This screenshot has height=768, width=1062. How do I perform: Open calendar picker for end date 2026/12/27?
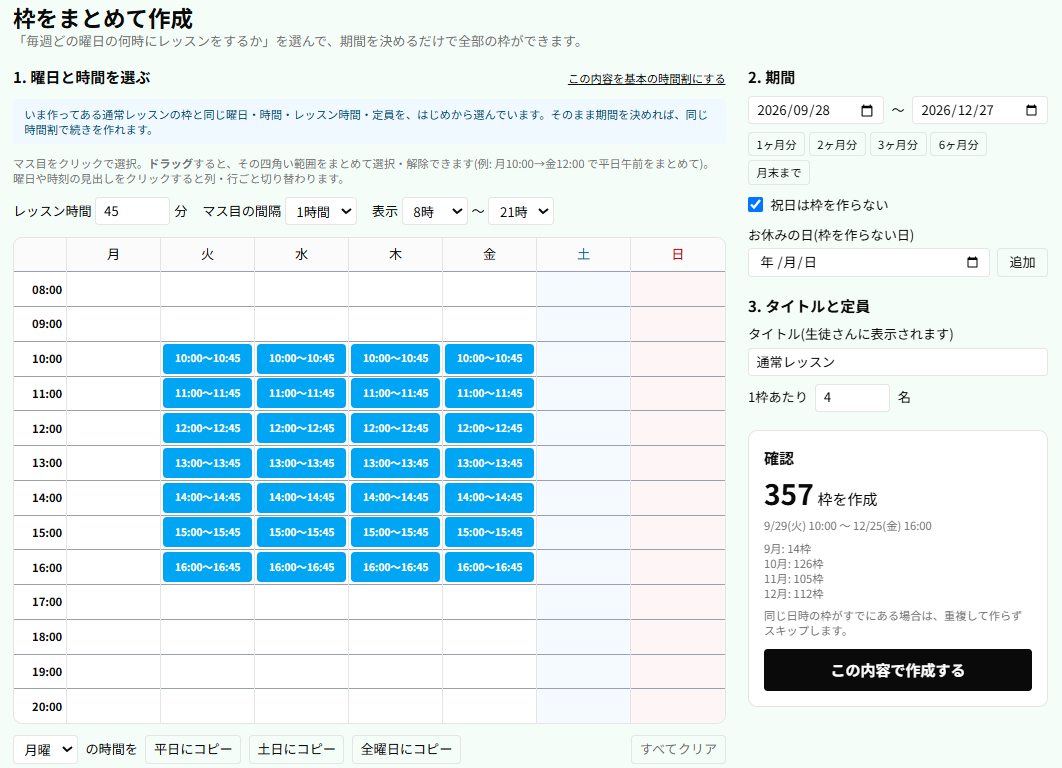[x=1032, y=110]
